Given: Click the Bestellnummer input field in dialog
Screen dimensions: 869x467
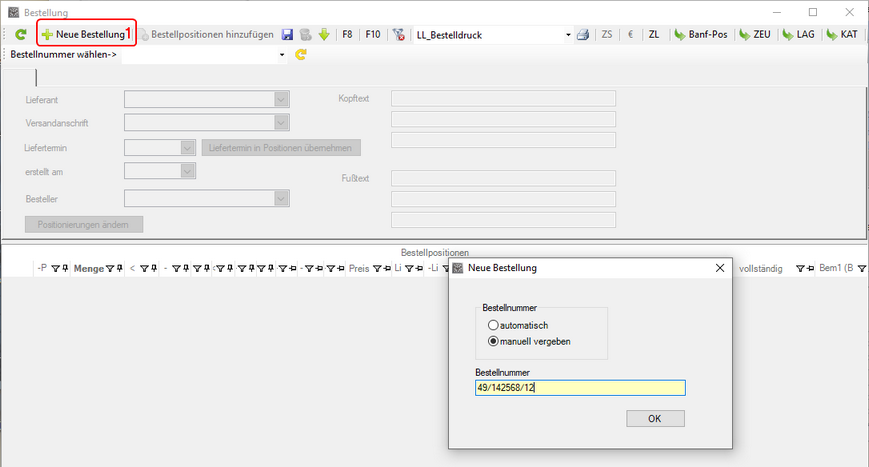Looking at the screenshot, I should click(x=580, y=388).
